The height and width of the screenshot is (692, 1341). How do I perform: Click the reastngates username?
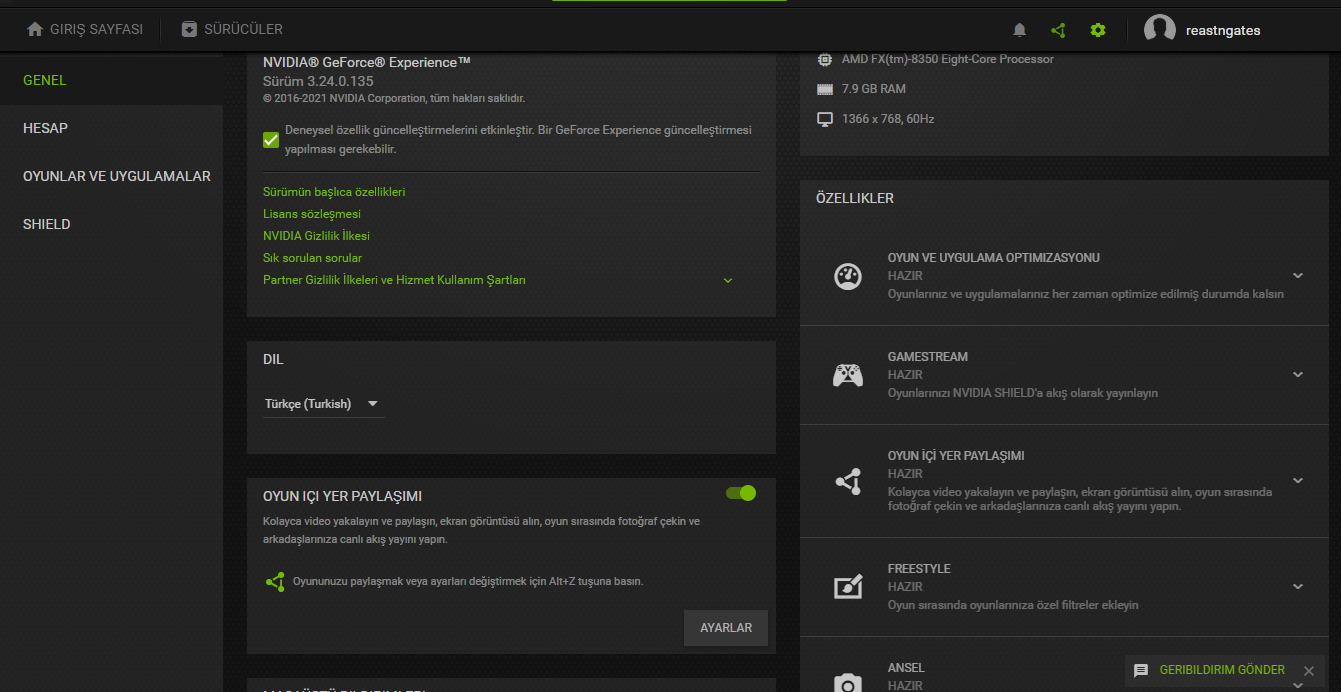(x=1223, y=30)
